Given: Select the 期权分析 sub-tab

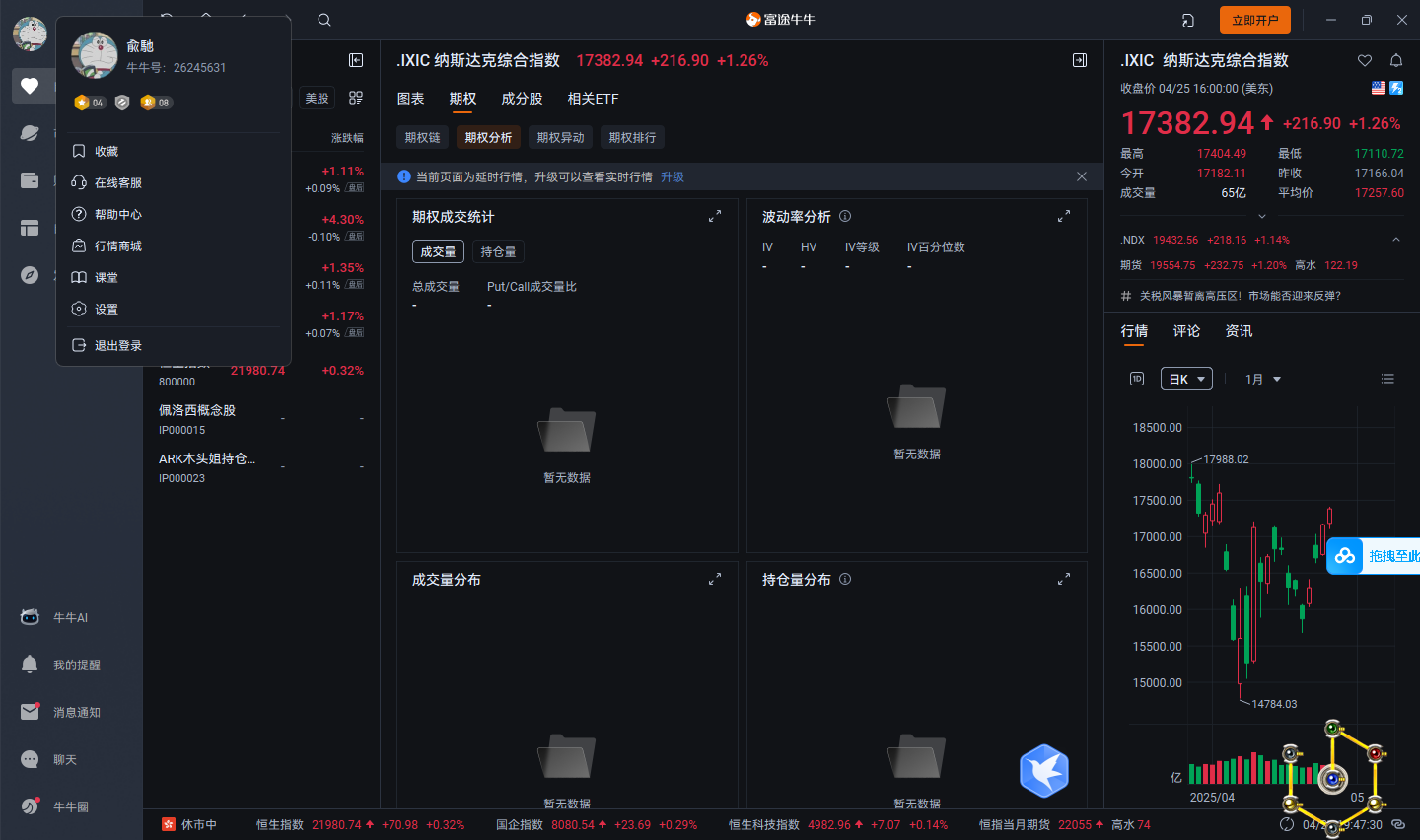Looking at the screenshot, I should [x=488, y=137].
